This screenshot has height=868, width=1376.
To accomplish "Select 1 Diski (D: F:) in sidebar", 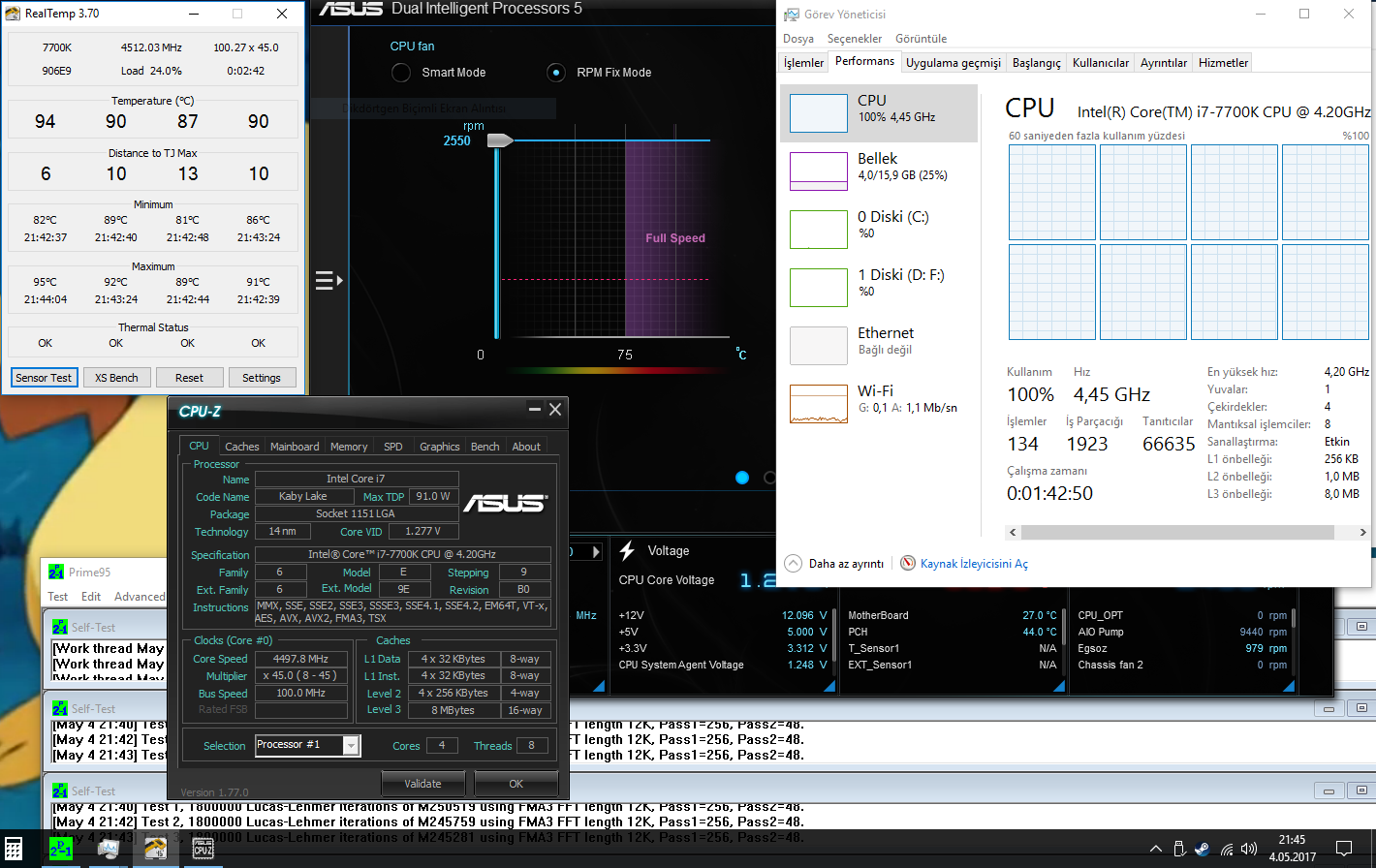I will click(x=879, y=288).
